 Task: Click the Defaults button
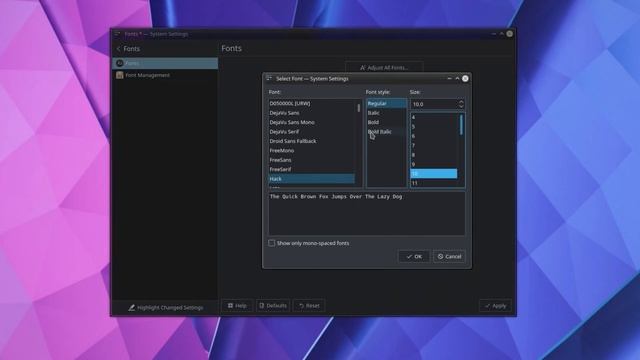point(273,305)
